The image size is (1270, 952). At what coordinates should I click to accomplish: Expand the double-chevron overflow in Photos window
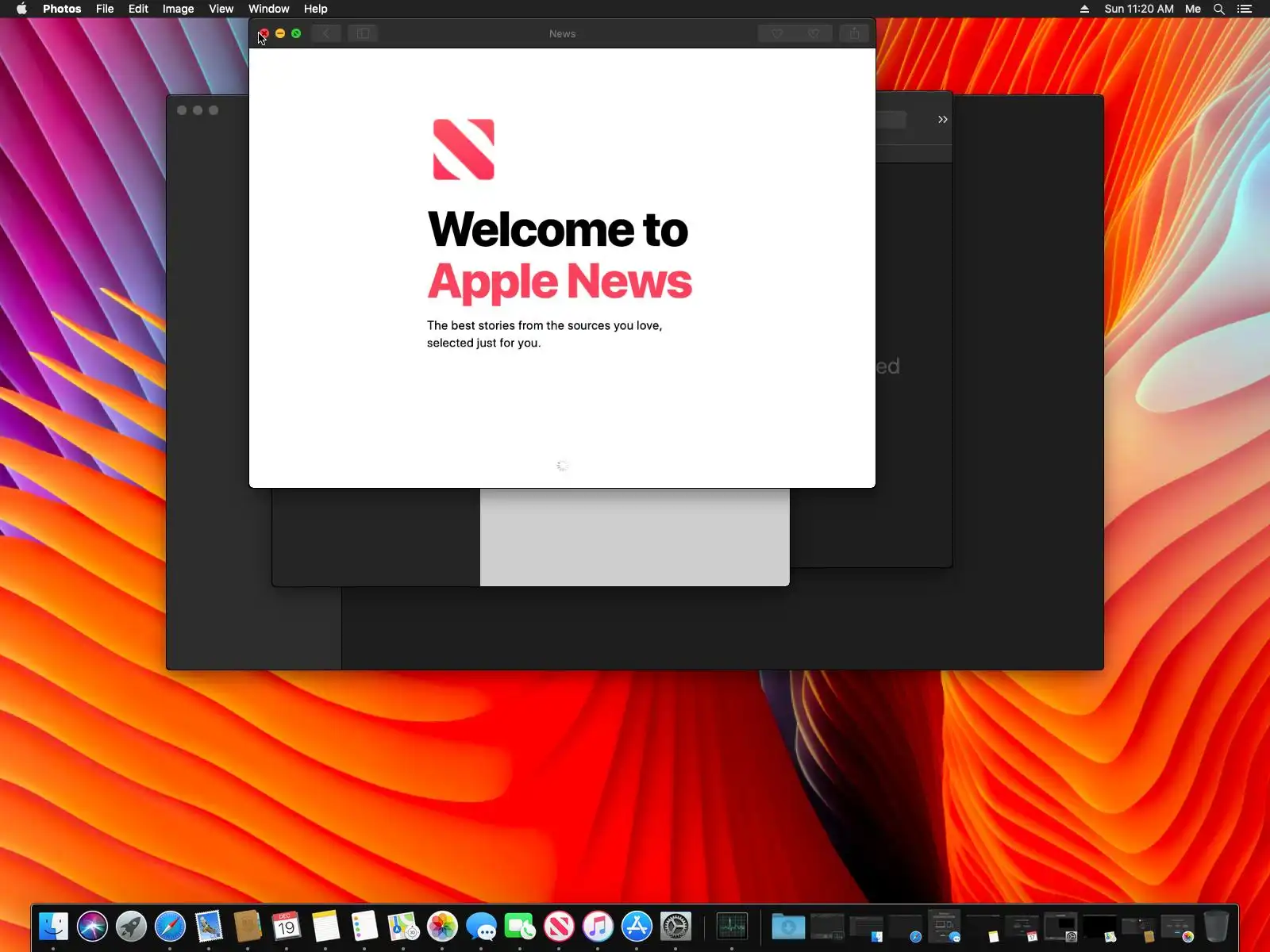[942, 120]
